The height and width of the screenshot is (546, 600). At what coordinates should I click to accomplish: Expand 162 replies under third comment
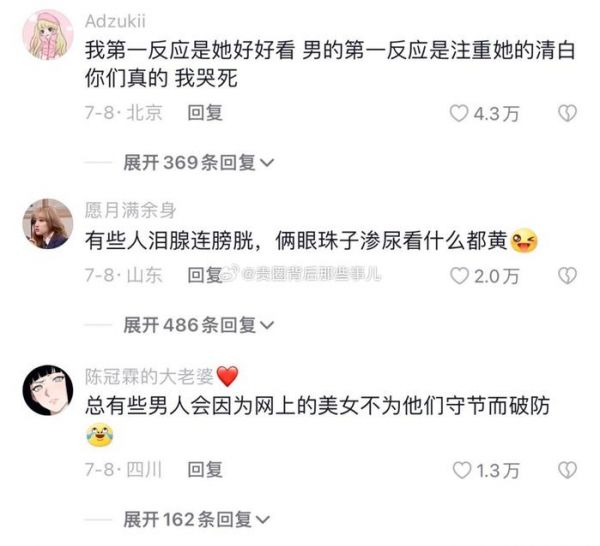click(197, 519)
